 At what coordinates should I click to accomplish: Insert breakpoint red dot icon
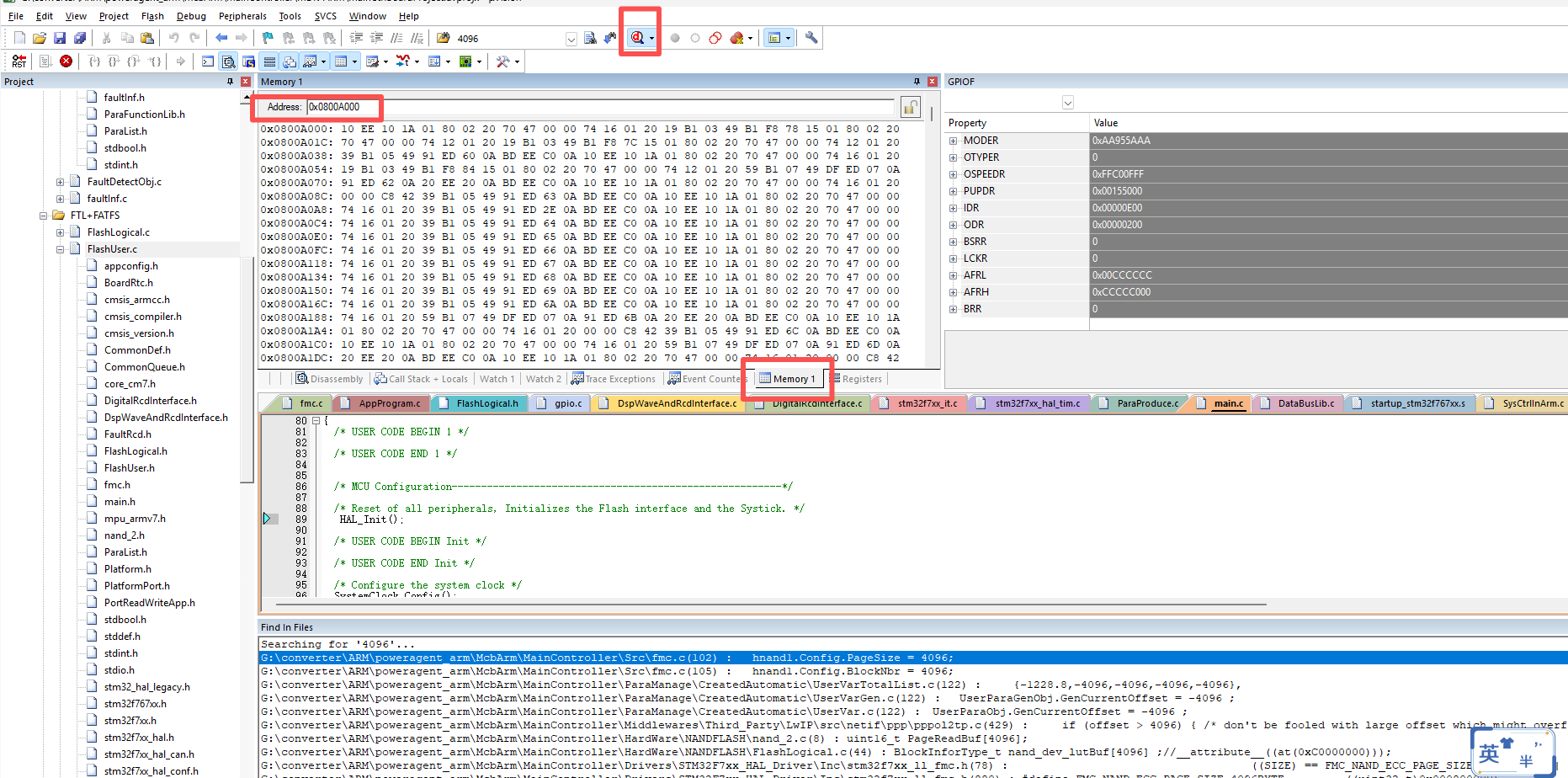click(x=675, y=38)
